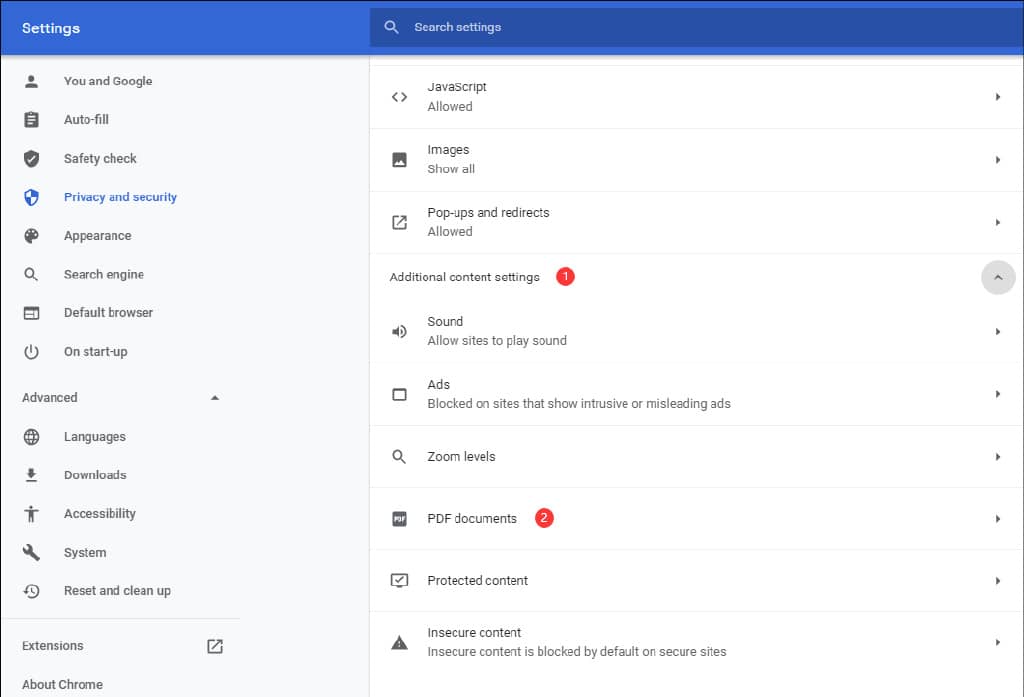The width and height of the screenshot is (1024, 697).
Task: Collapse the Additional content settings section
Action: tap(997, 277)
